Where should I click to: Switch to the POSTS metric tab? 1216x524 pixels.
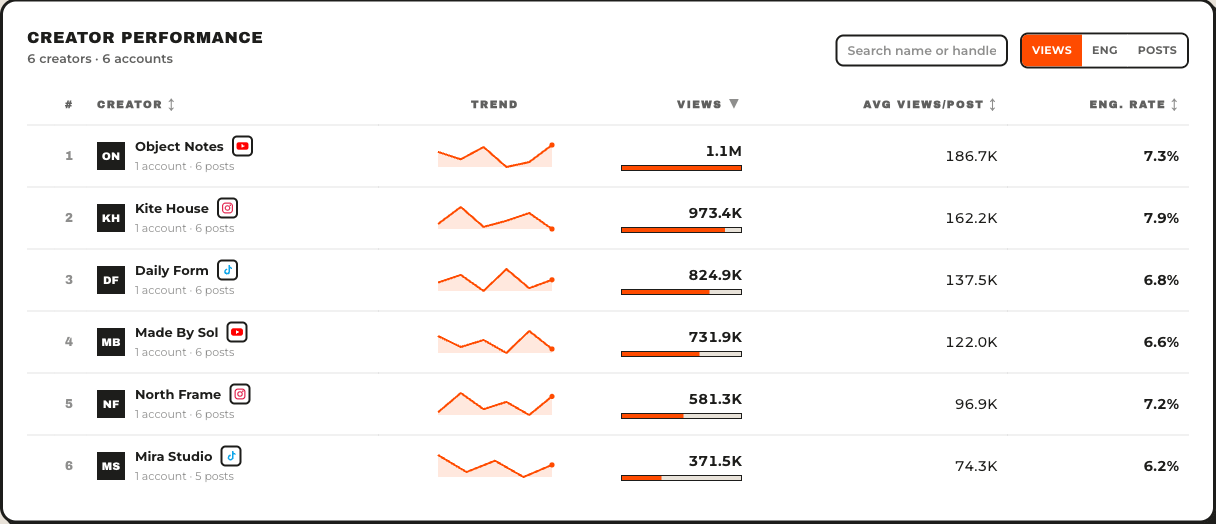click(x=1157, y=50)
